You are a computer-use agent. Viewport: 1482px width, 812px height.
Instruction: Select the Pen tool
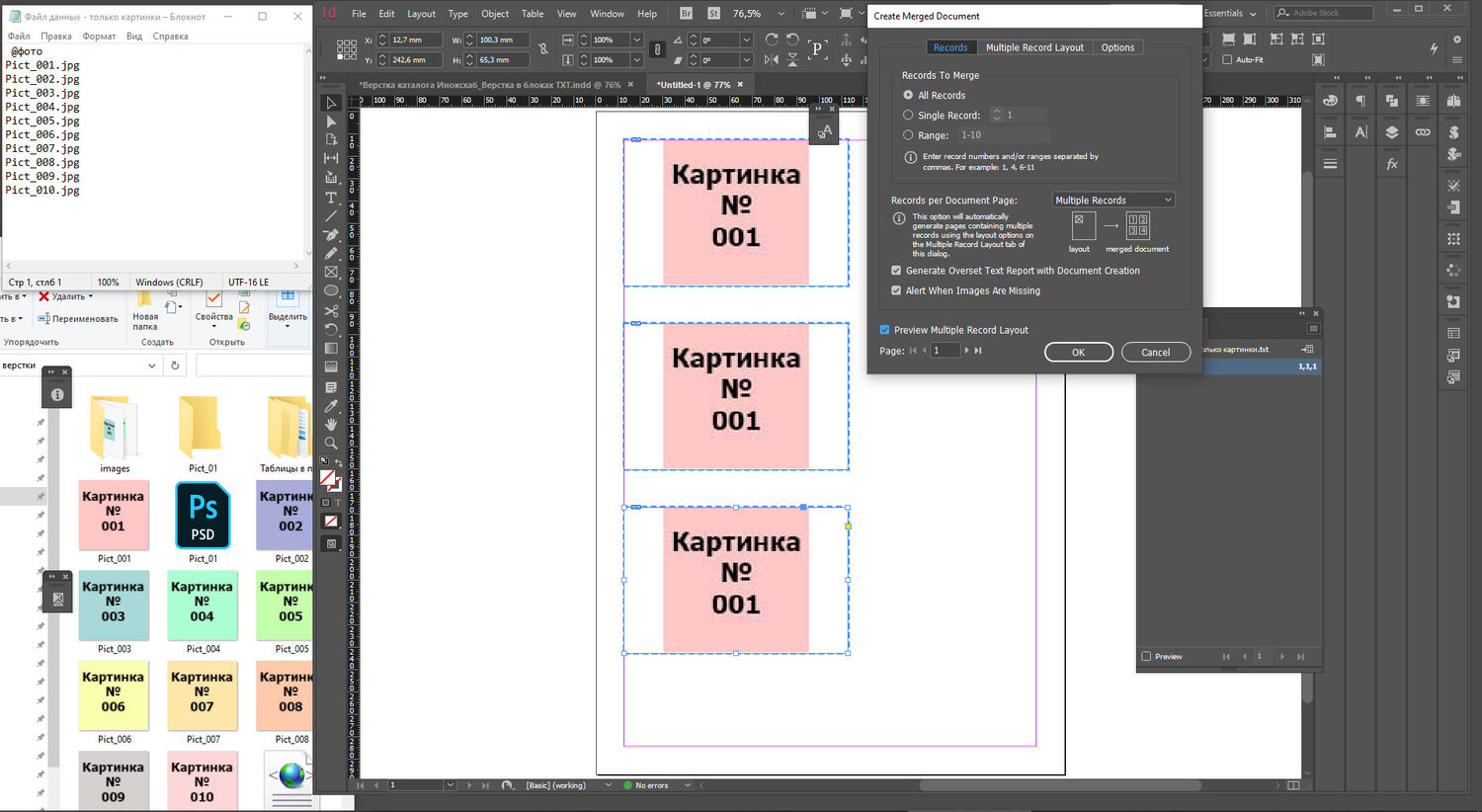331,235
